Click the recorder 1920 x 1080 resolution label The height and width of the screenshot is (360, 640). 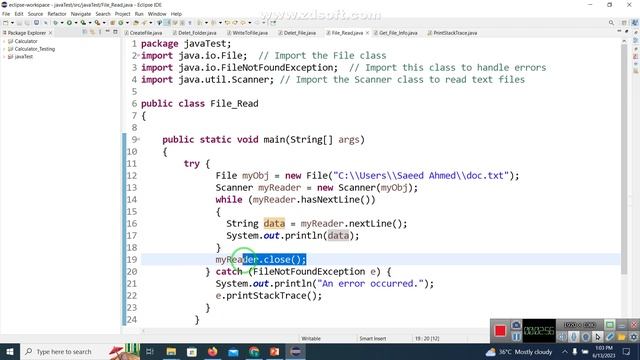click(x=580, y=325)
